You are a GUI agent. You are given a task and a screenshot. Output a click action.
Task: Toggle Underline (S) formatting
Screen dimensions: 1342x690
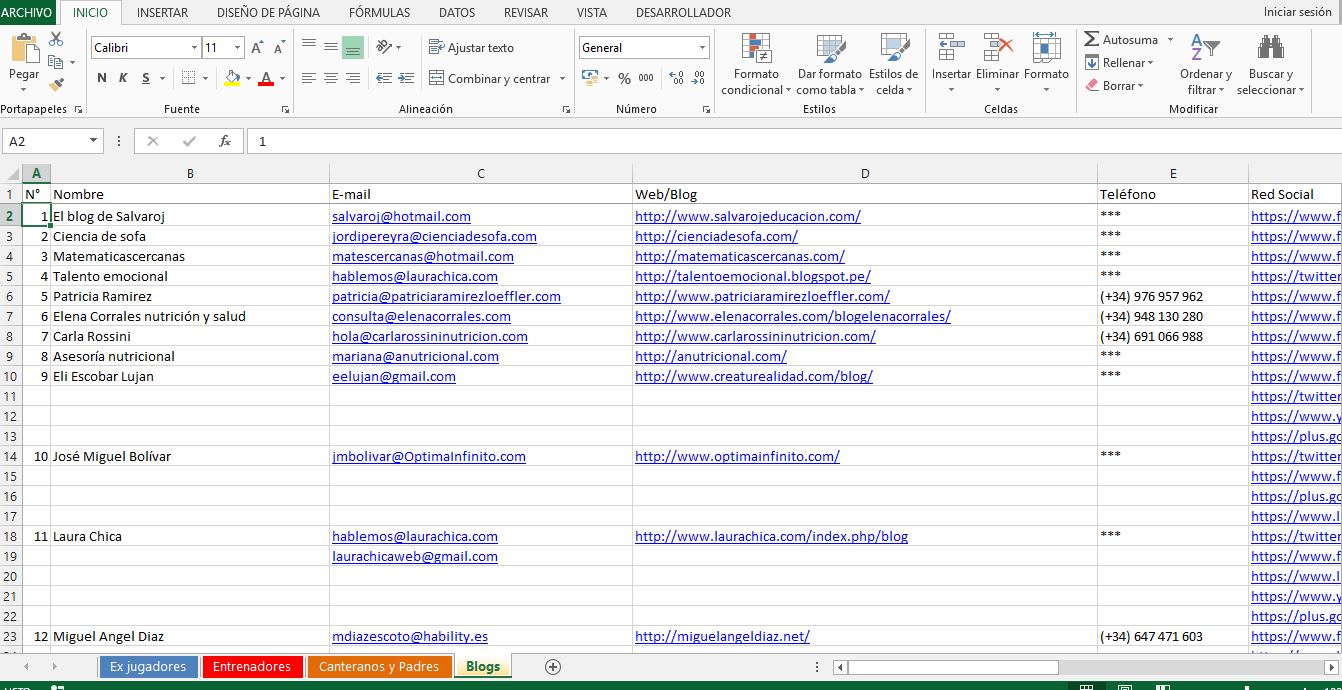tap(146, 78)
